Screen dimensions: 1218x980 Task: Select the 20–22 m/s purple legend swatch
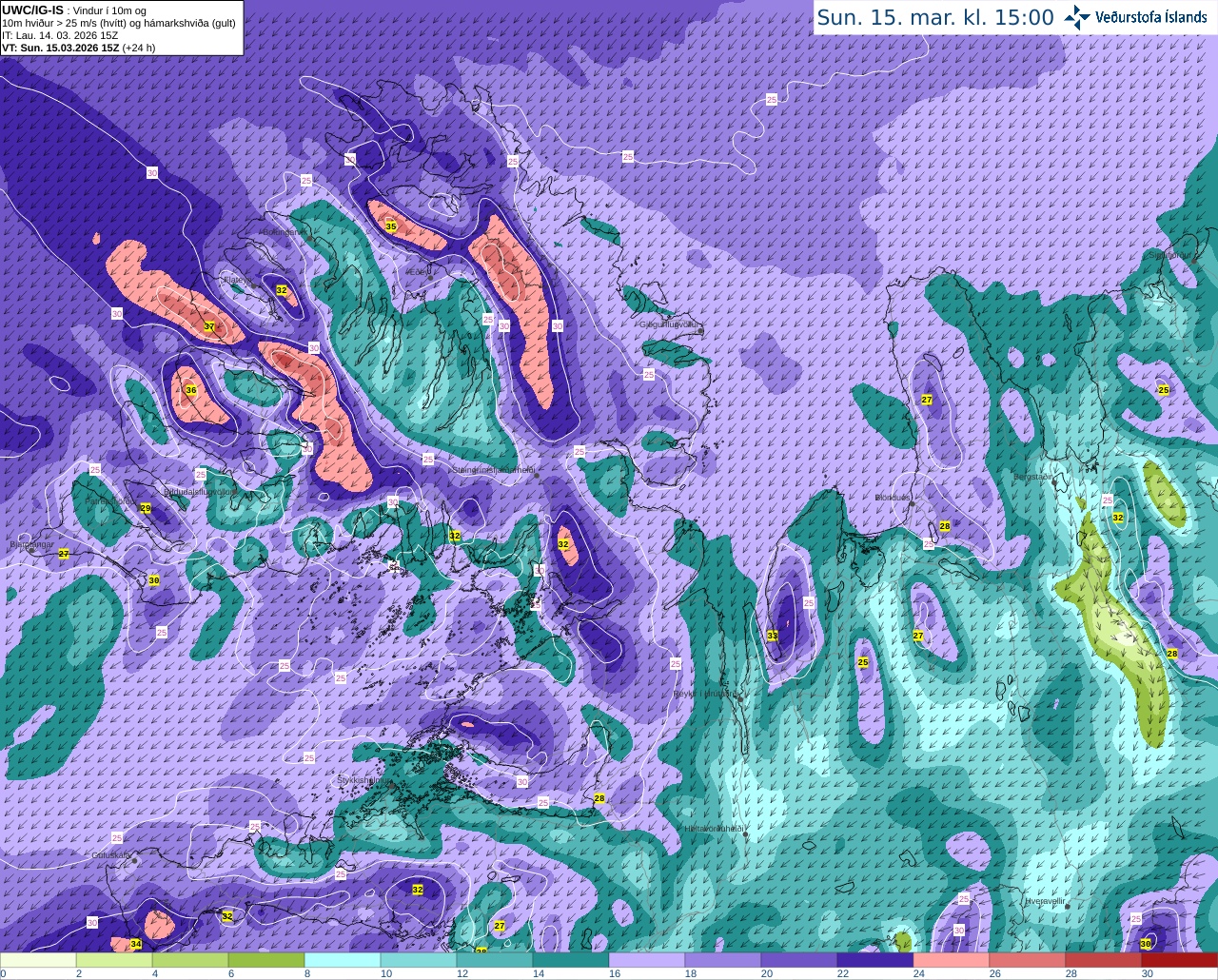tap(799, 960)
